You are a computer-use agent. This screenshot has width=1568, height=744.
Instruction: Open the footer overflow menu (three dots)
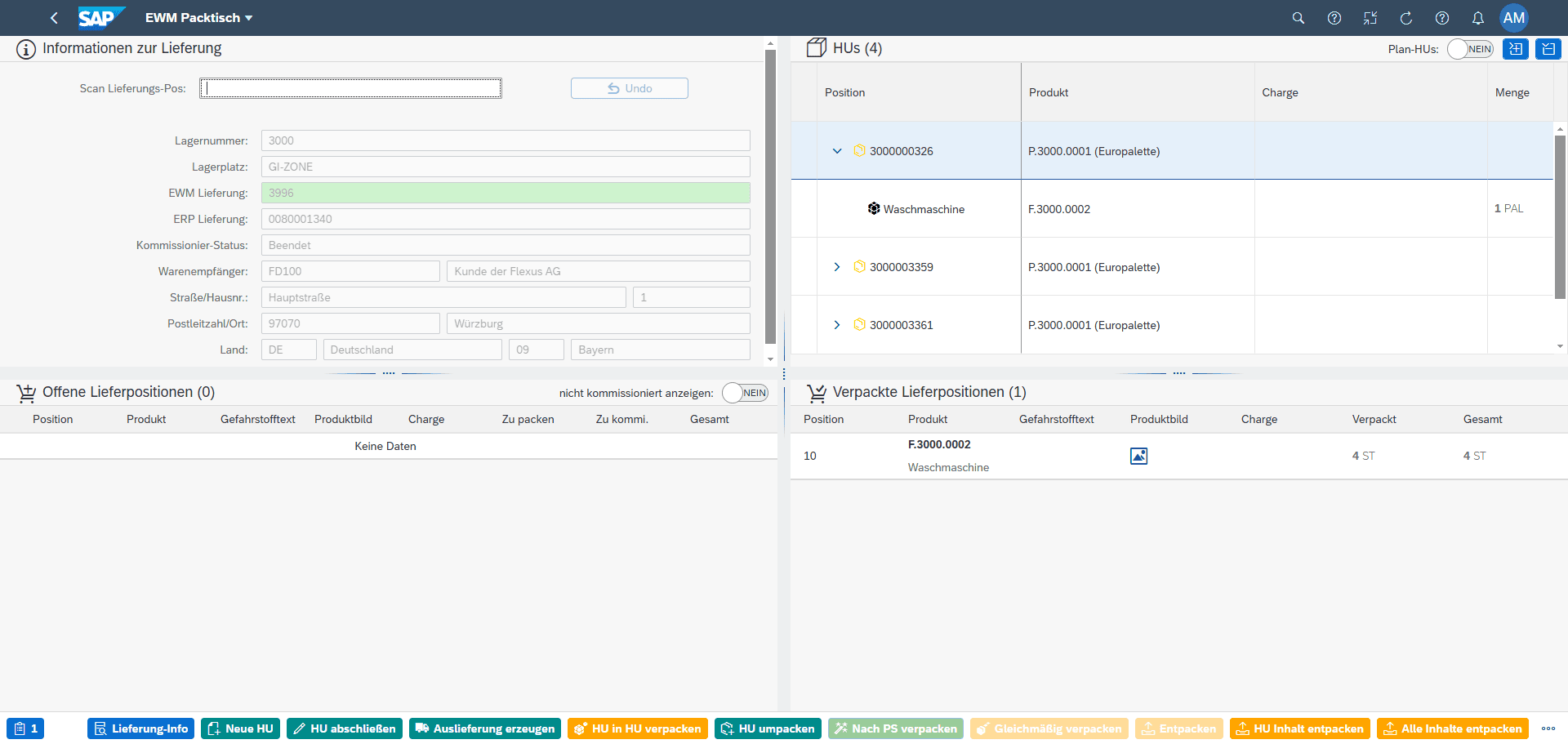coord(1548,728)
